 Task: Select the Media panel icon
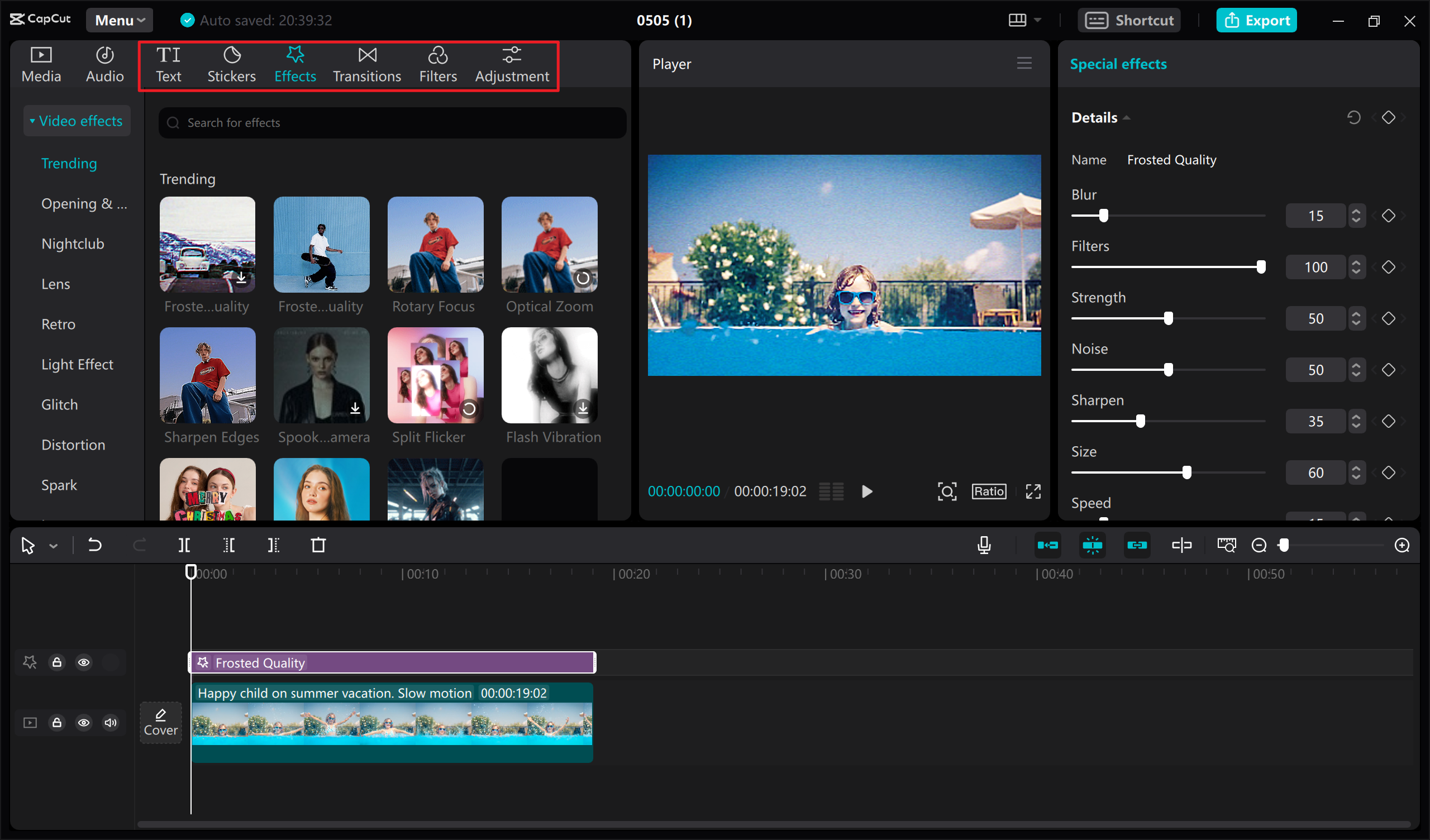(x=41, y=64)
